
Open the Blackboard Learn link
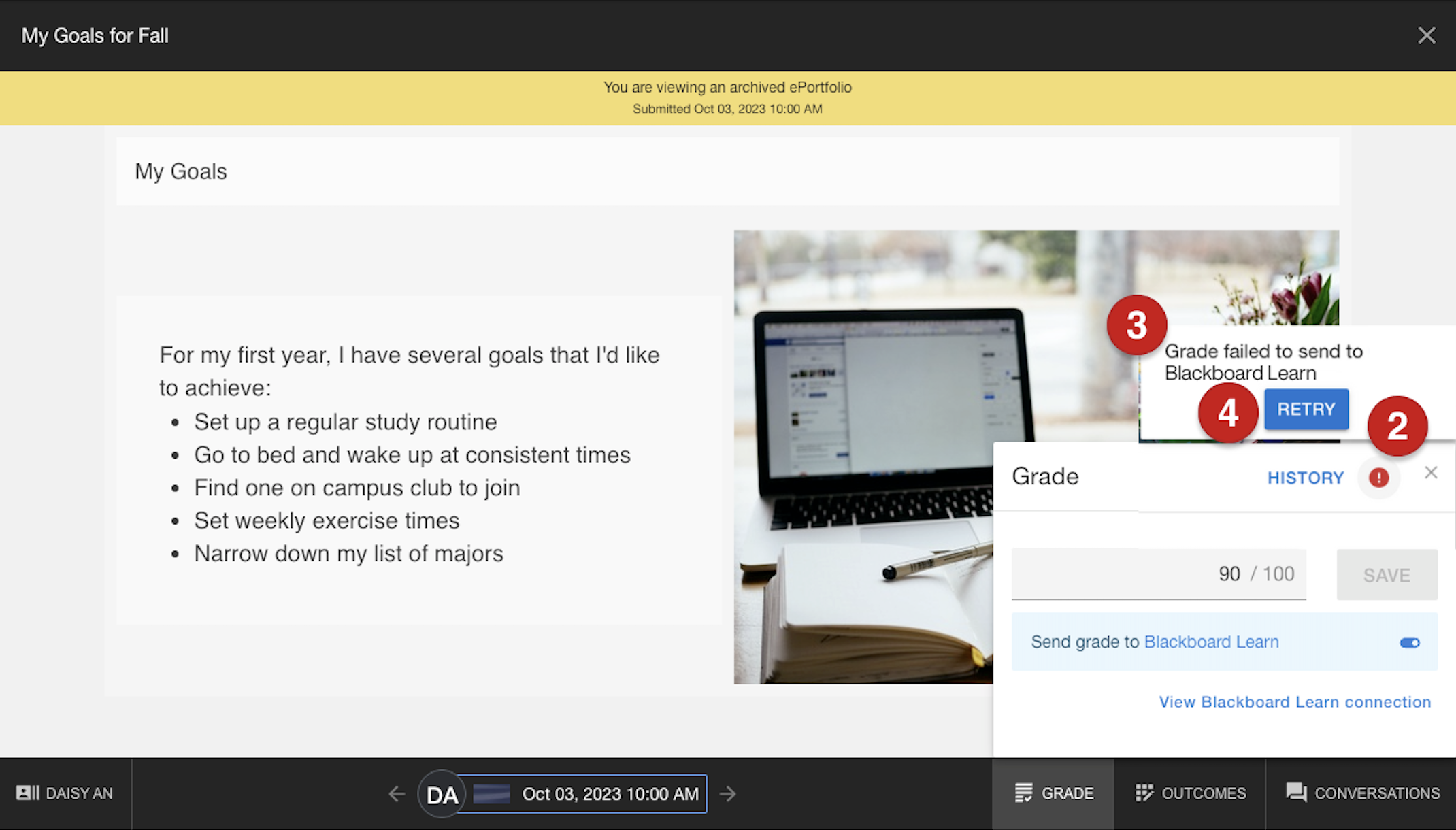[1211, 642]
